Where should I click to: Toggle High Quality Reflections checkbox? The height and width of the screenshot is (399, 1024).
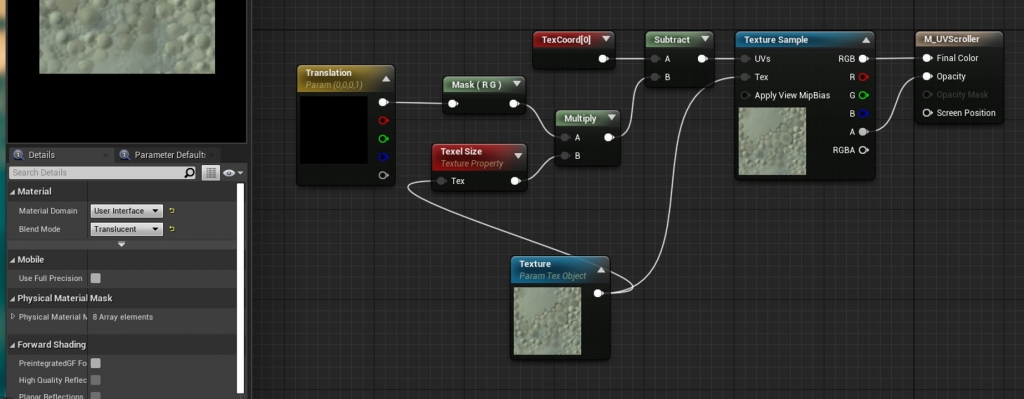click(96, 380)
